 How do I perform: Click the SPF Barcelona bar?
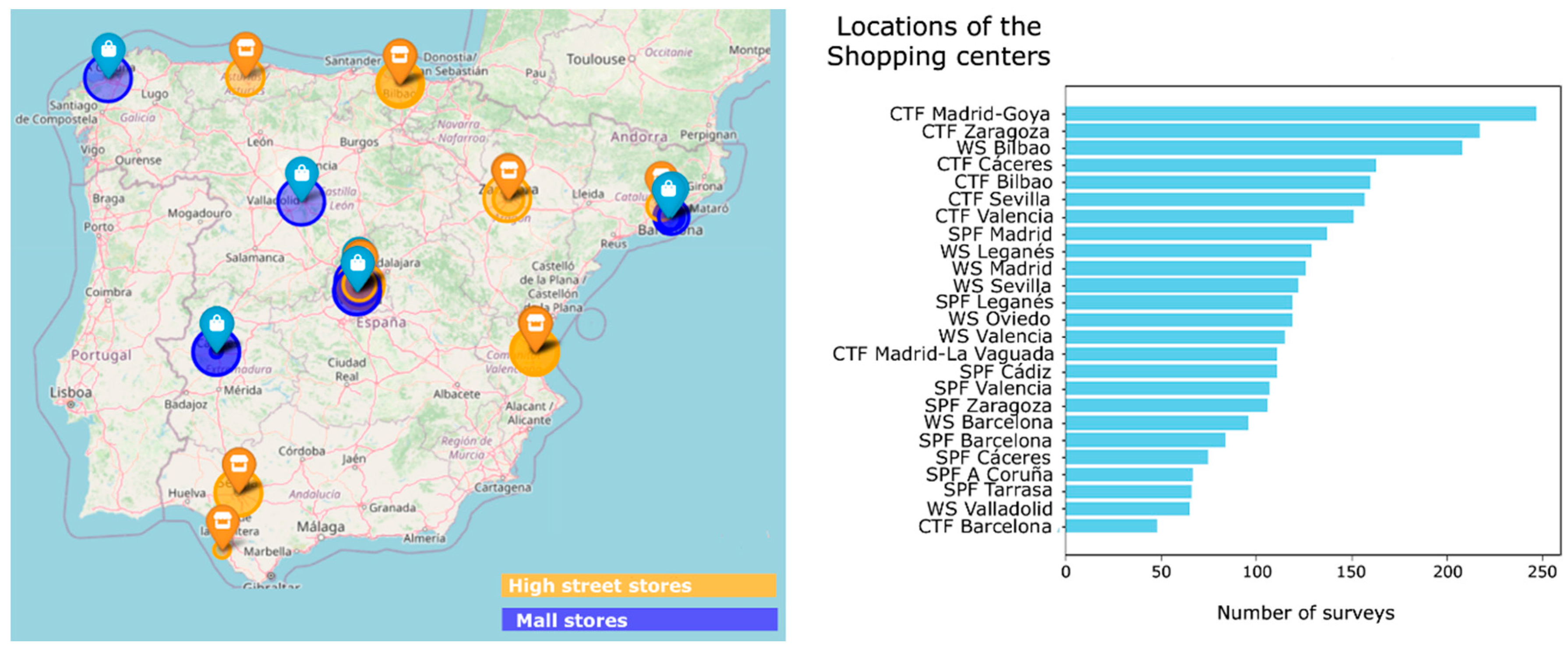pyautogui.click(x=1145, y=439)
